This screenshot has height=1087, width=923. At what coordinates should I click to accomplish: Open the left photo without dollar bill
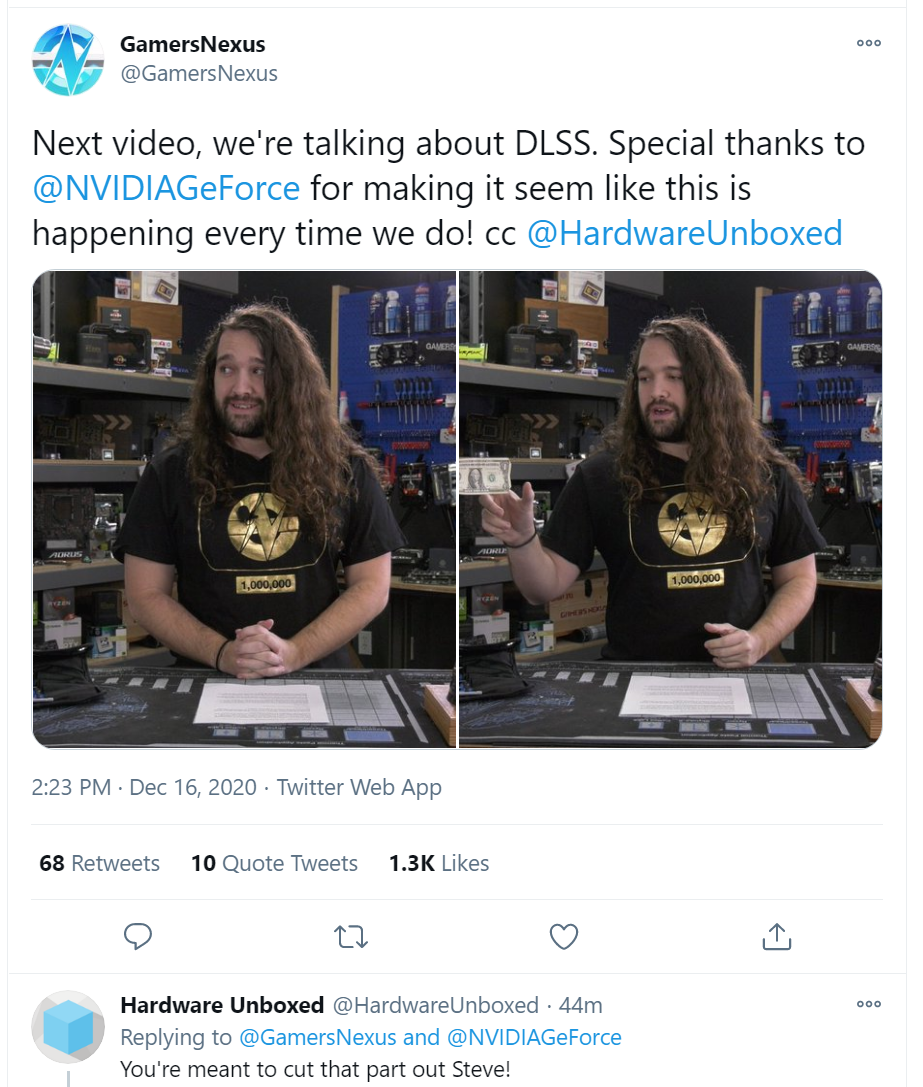[x=244, y=510]
